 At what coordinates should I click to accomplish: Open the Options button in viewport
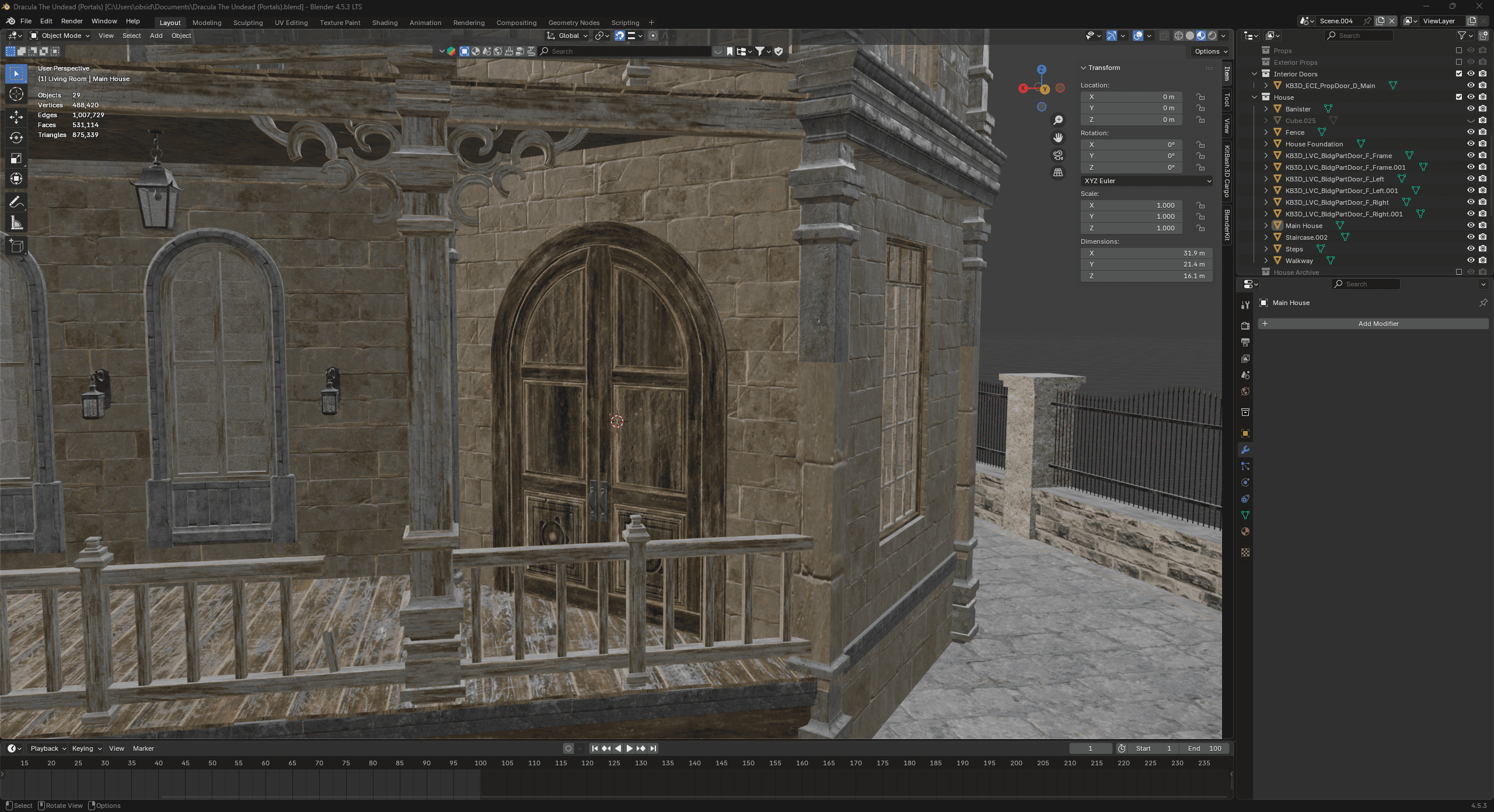[x=1210, y=51]
